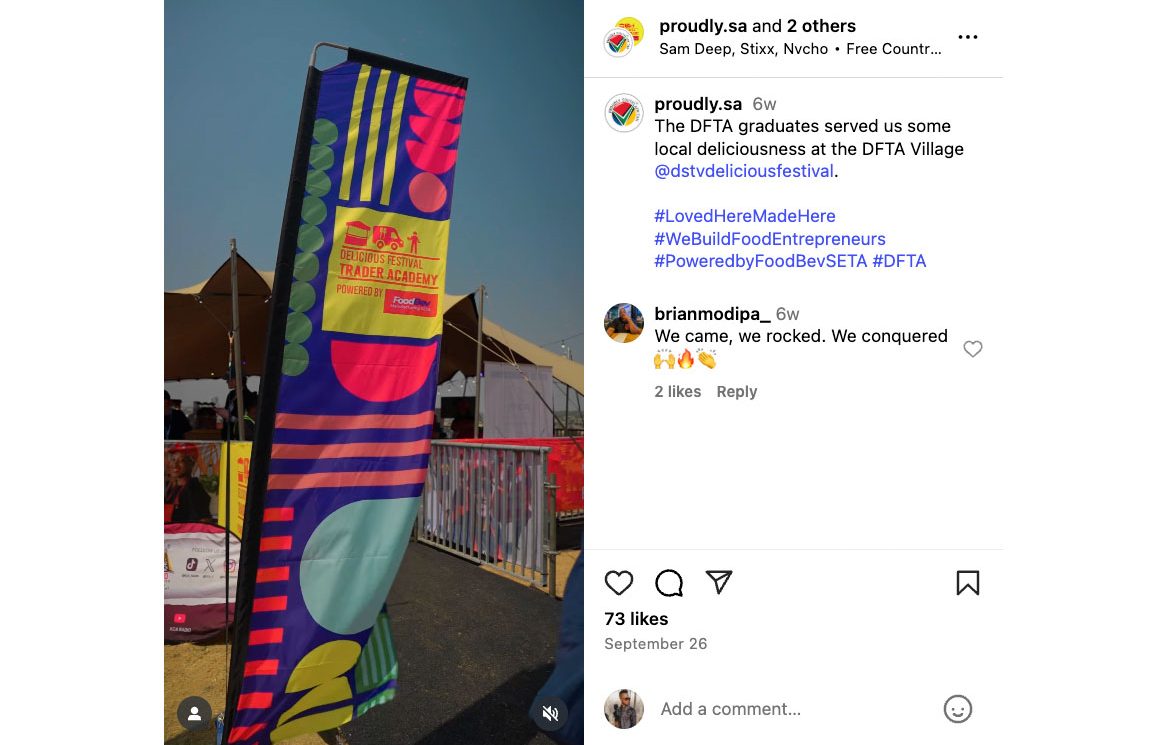Open comments via speech bubble icon
This screenshot has width=1166, height=745.
click(669, 583)
